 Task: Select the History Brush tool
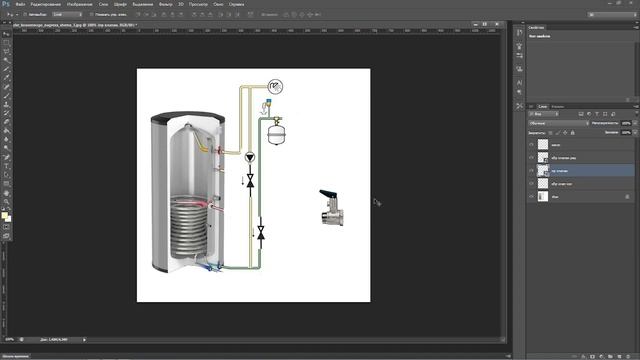tap(6, 113)
